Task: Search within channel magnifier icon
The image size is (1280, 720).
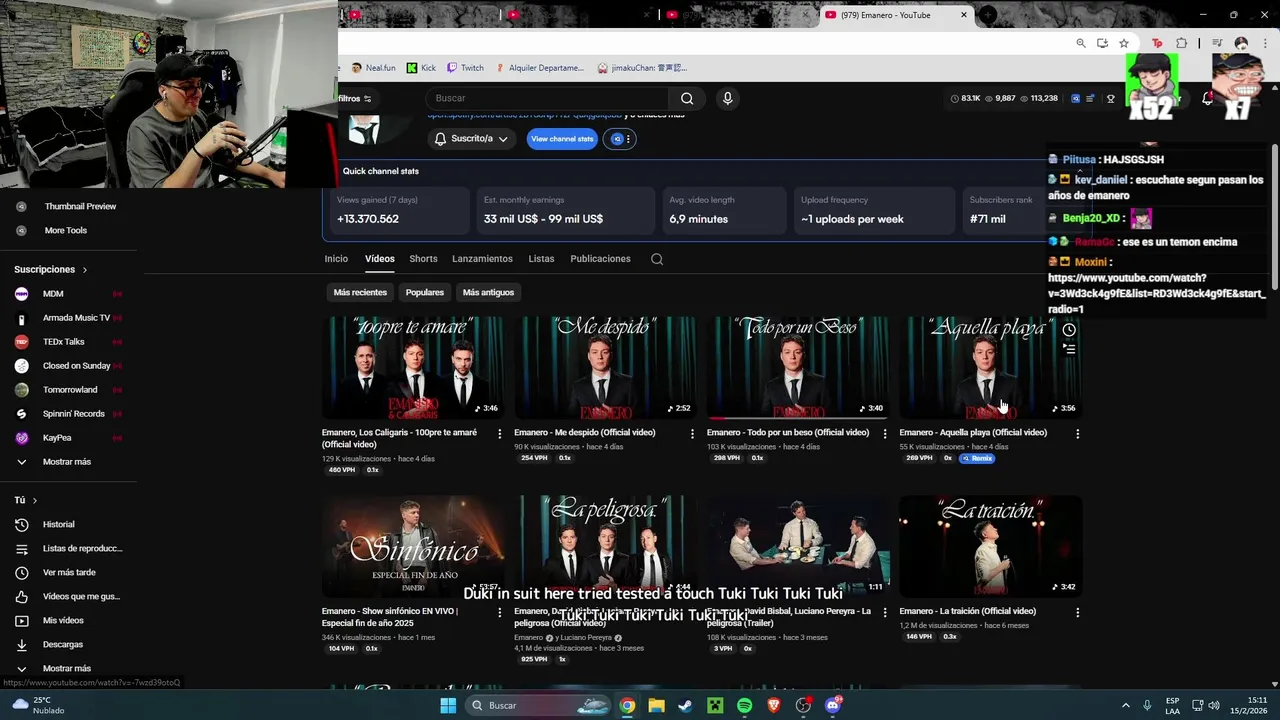Action: click(657, 259)
